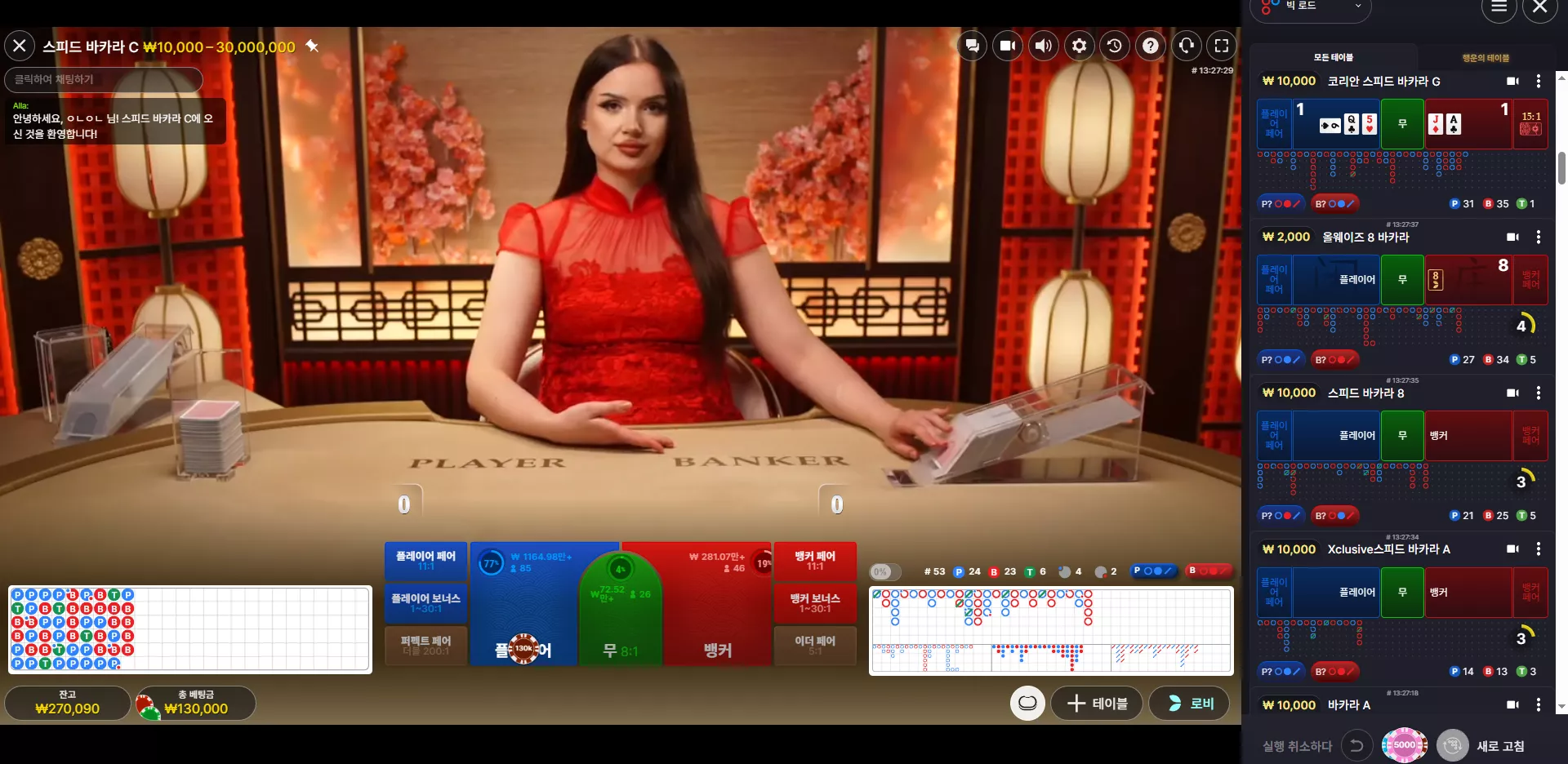Switch to the 행운의 테이블 tab

tap(1486, 57)
